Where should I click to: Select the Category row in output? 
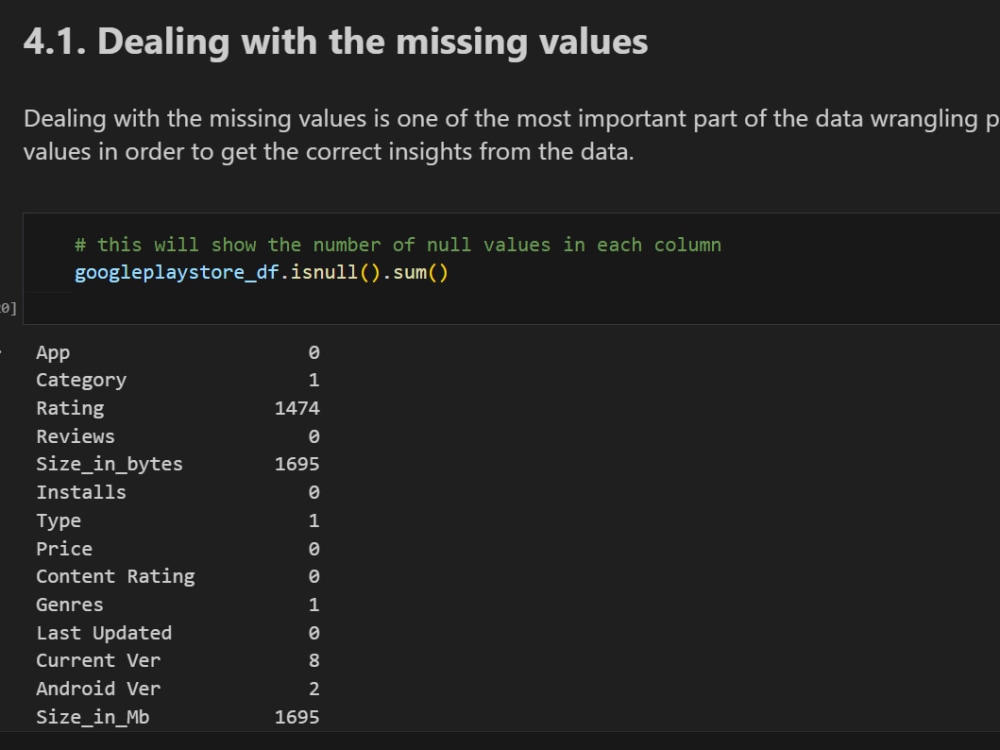(178, 380)
